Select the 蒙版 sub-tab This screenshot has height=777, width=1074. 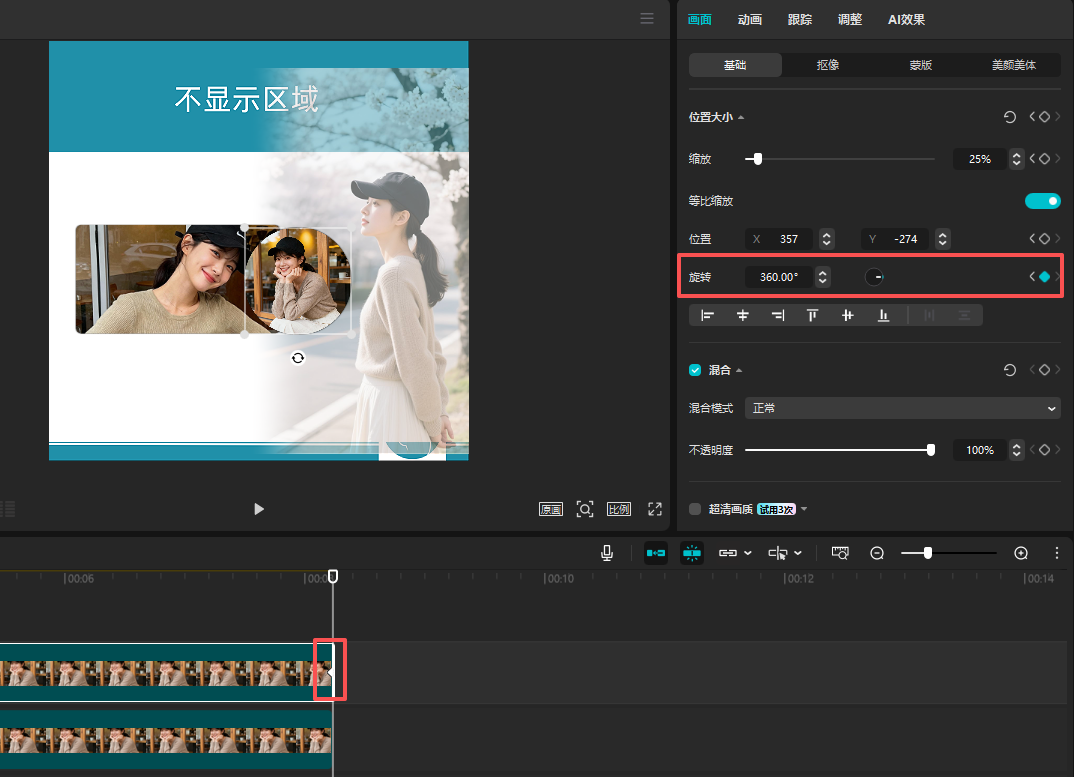(x=920, y=65)
